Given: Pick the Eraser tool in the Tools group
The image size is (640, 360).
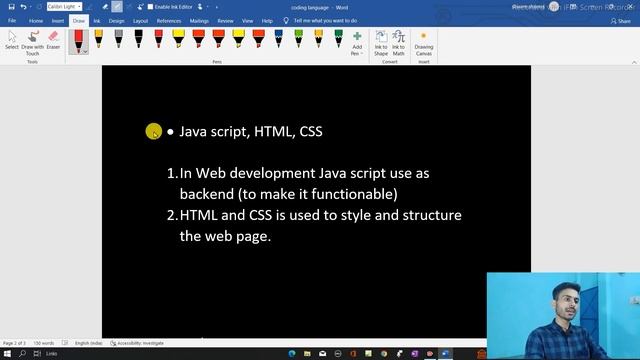Looking at the screenshot, I should tap(53, 40).
